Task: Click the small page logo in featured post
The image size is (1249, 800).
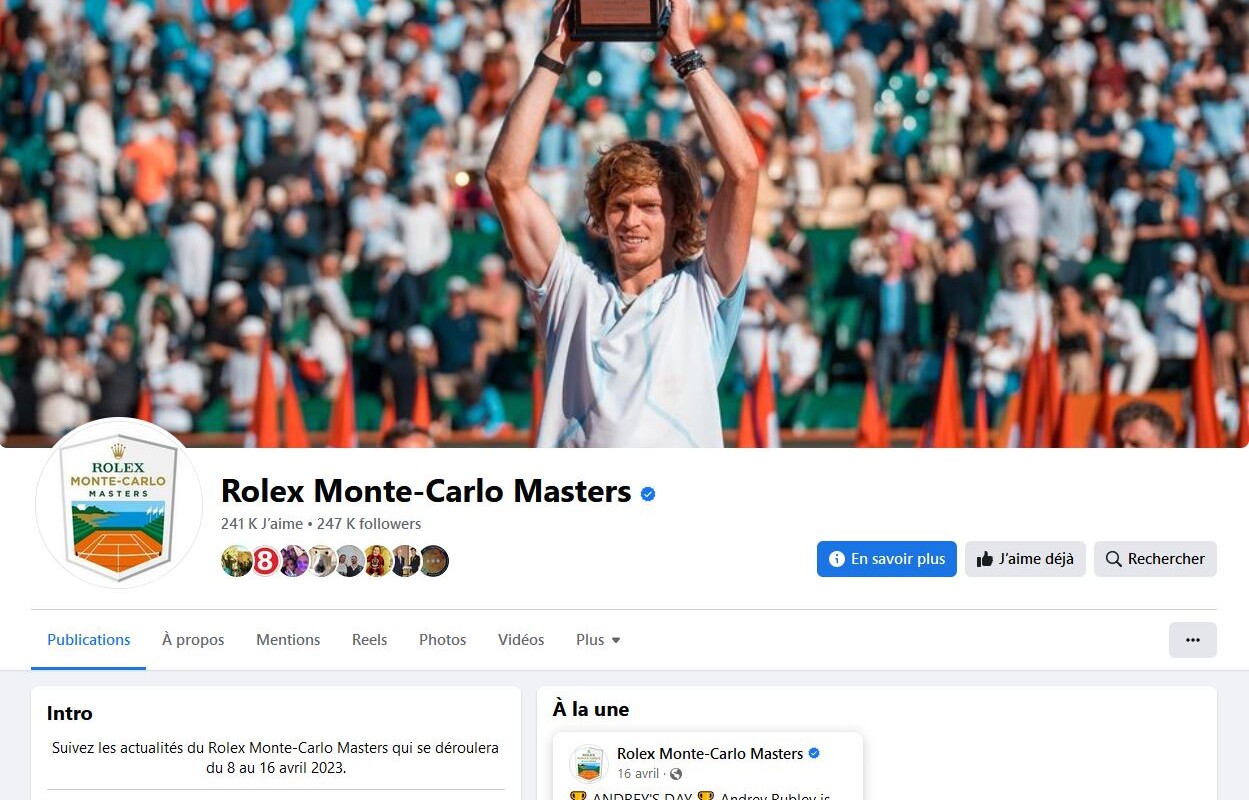Action: pos(588,763)
